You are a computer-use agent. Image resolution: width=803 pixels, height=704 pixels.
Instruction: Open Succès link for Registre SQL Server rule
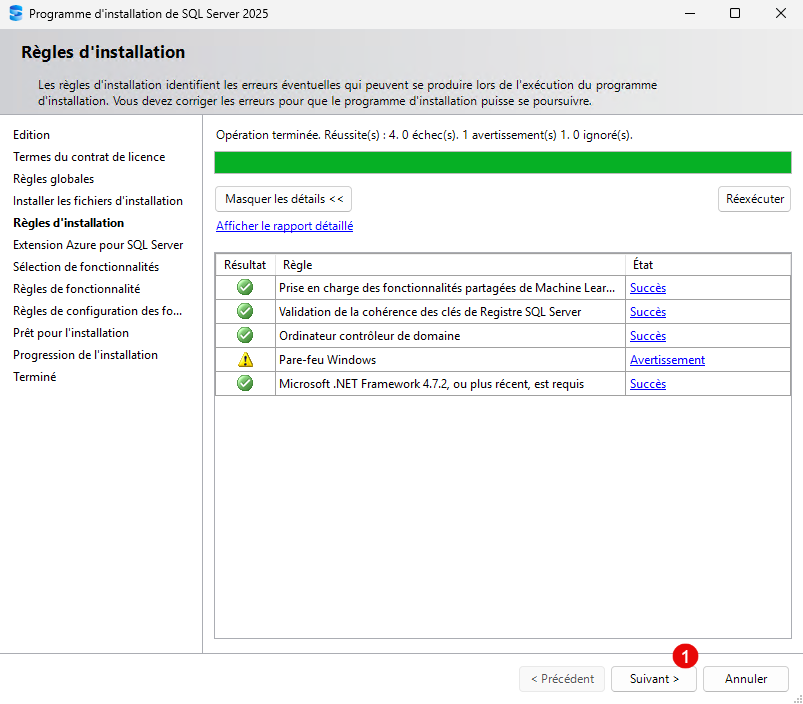click(648, 312)
